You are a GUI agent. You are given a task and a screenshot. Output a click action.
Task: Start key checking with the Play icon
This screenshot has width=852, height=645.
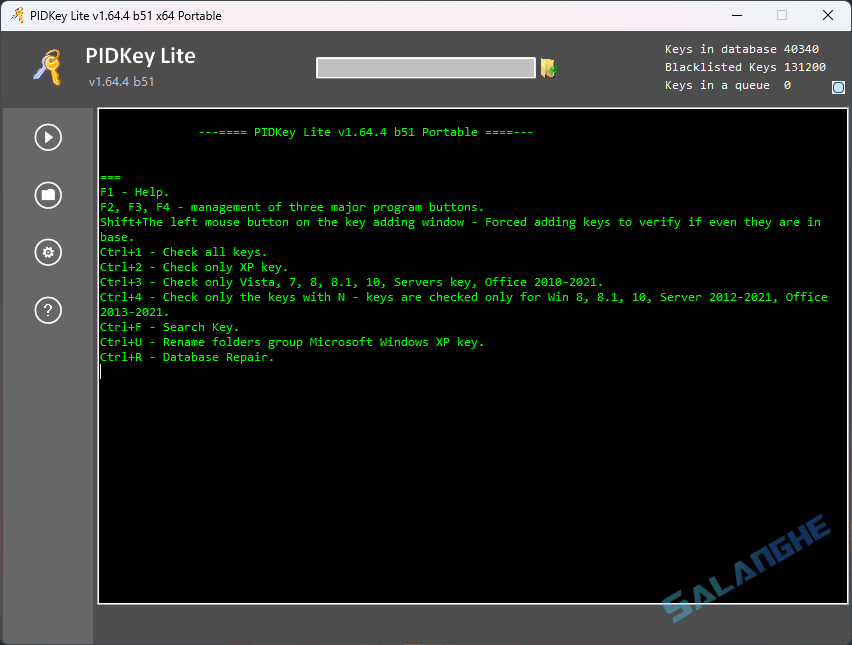pyautogui.click(x=47, y=137)
